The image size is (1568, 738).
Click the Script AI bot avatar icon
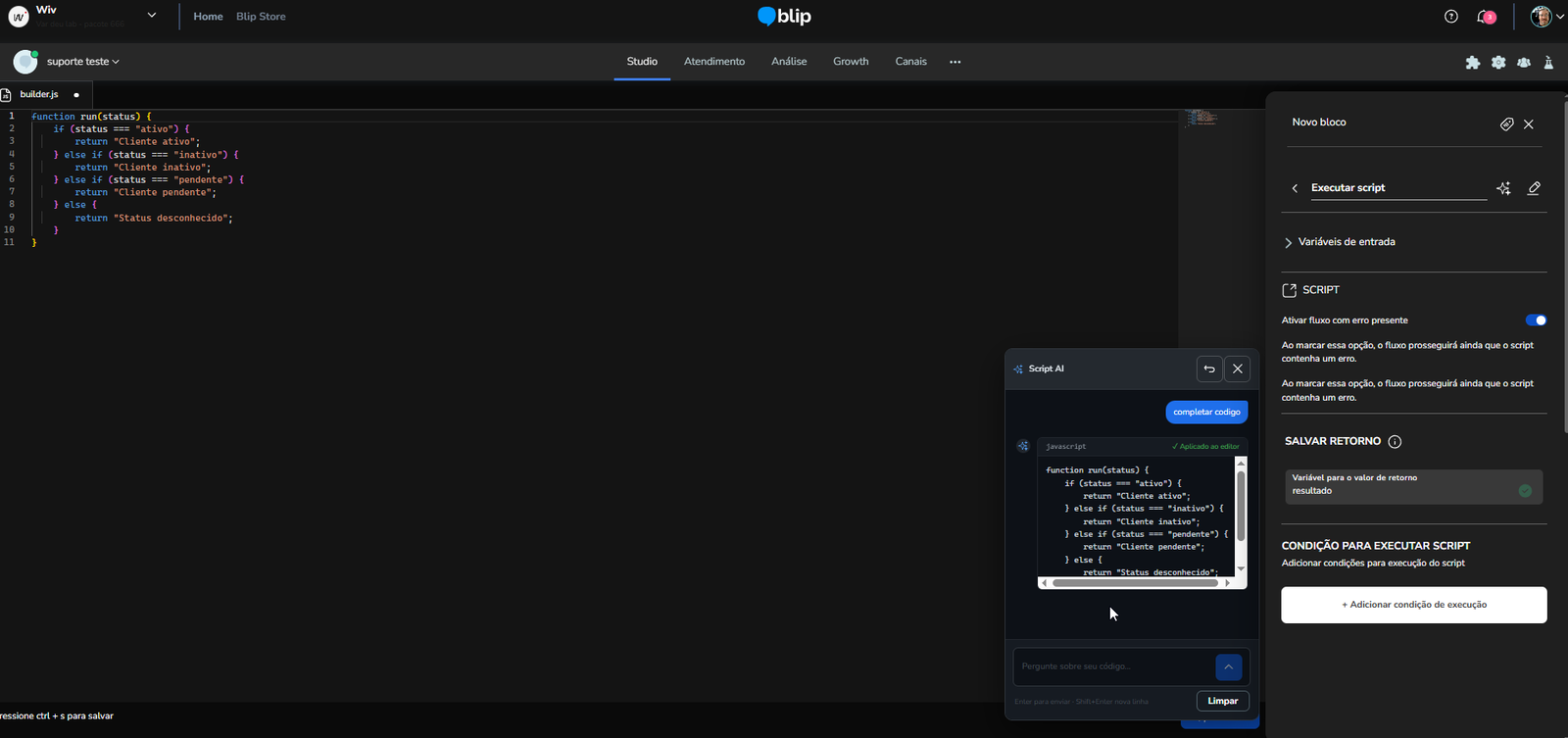(1023, 446)
